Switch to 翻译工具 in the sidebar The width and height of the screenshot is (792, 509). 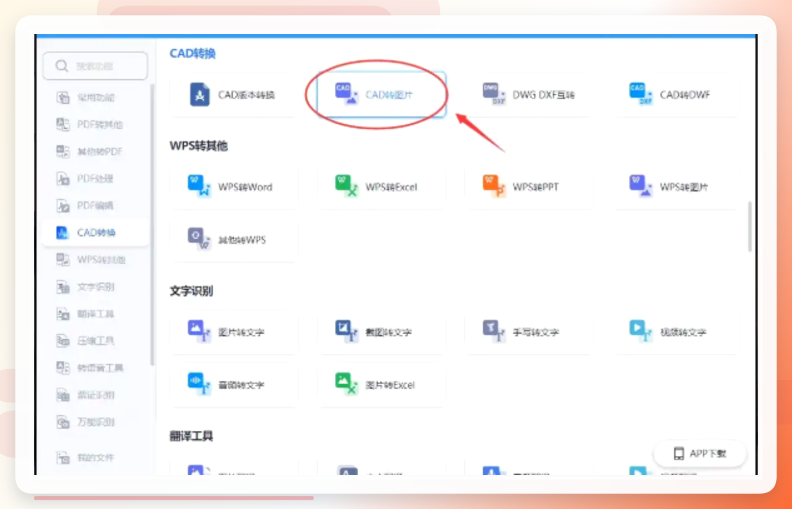[95, 314]
